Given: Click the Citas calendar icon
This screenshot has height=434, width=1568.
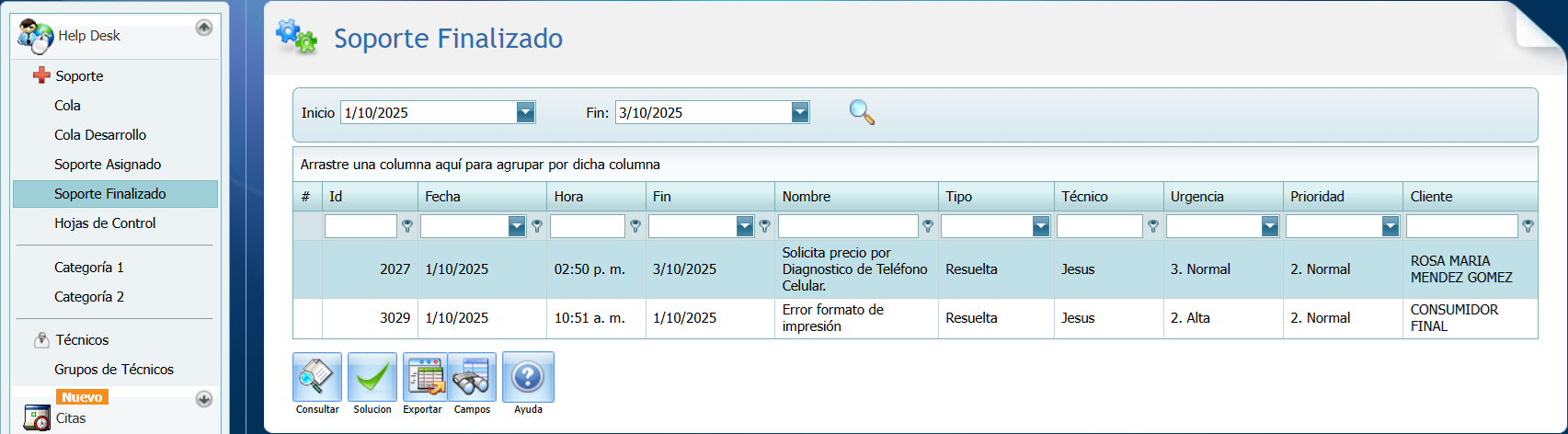Looking at the screenshot, I should point(37,417).
